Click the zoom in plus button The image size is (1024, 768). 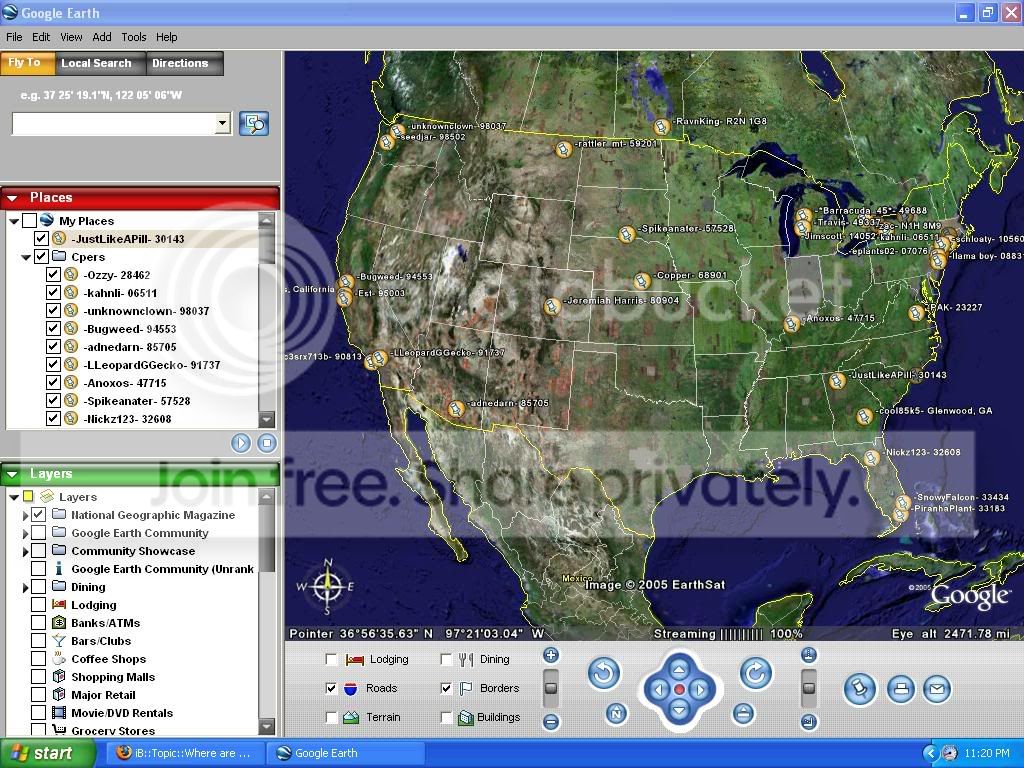tap(551, 655)
